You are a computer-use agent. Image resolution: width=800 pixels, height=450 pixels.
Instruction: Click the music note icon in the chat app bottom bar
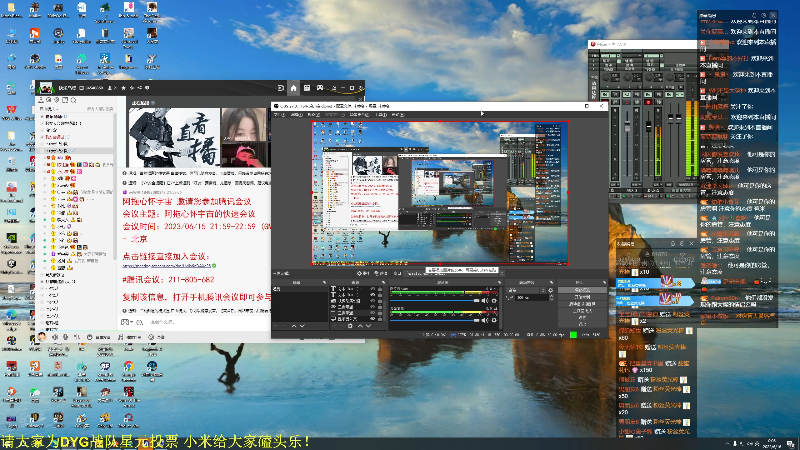(120, 337)
